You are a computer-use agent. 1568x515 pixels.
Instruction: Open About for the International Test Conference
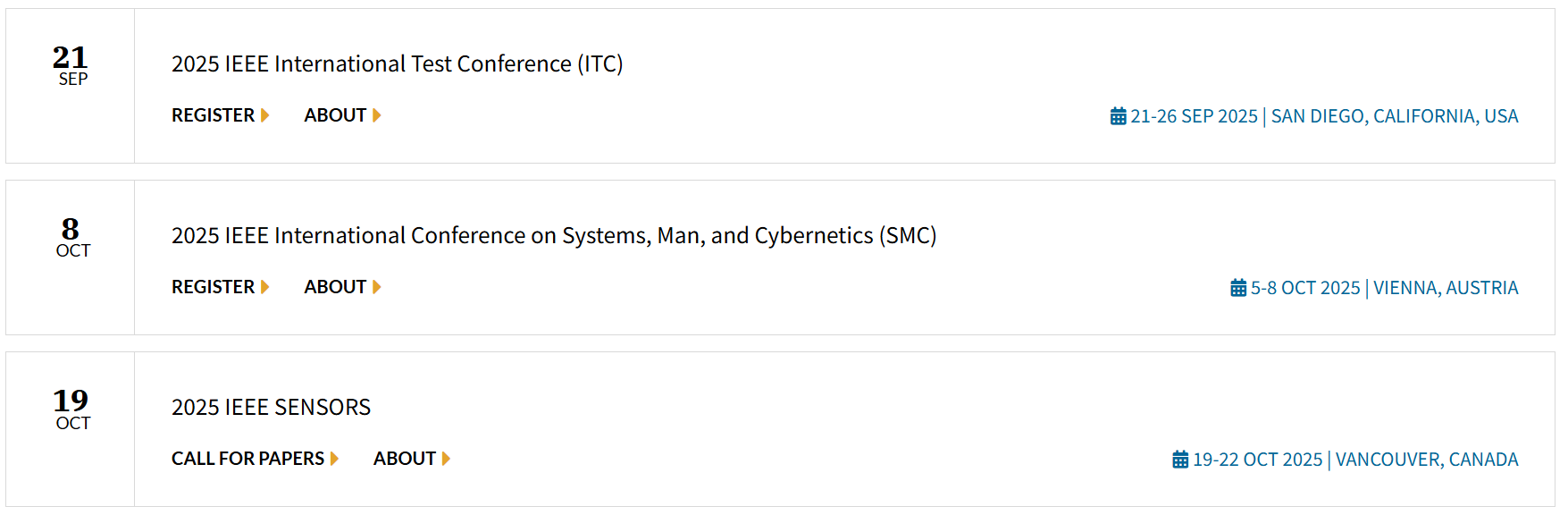335,115
